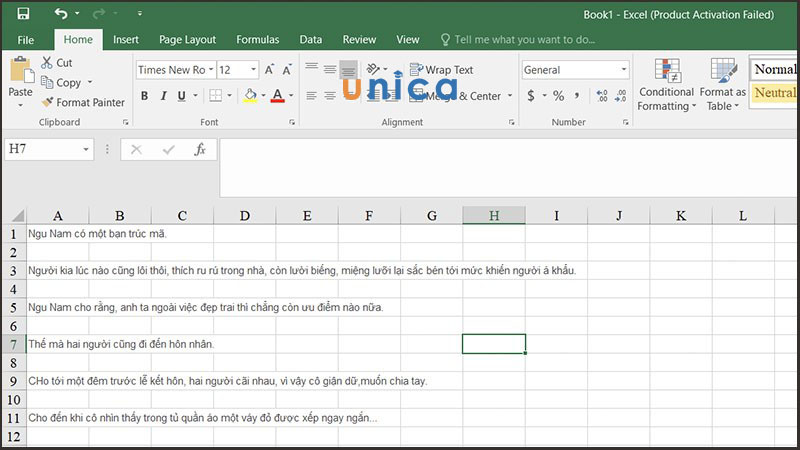
Task: Select the Neutral cell style
Action: click(x=774, y=93)
